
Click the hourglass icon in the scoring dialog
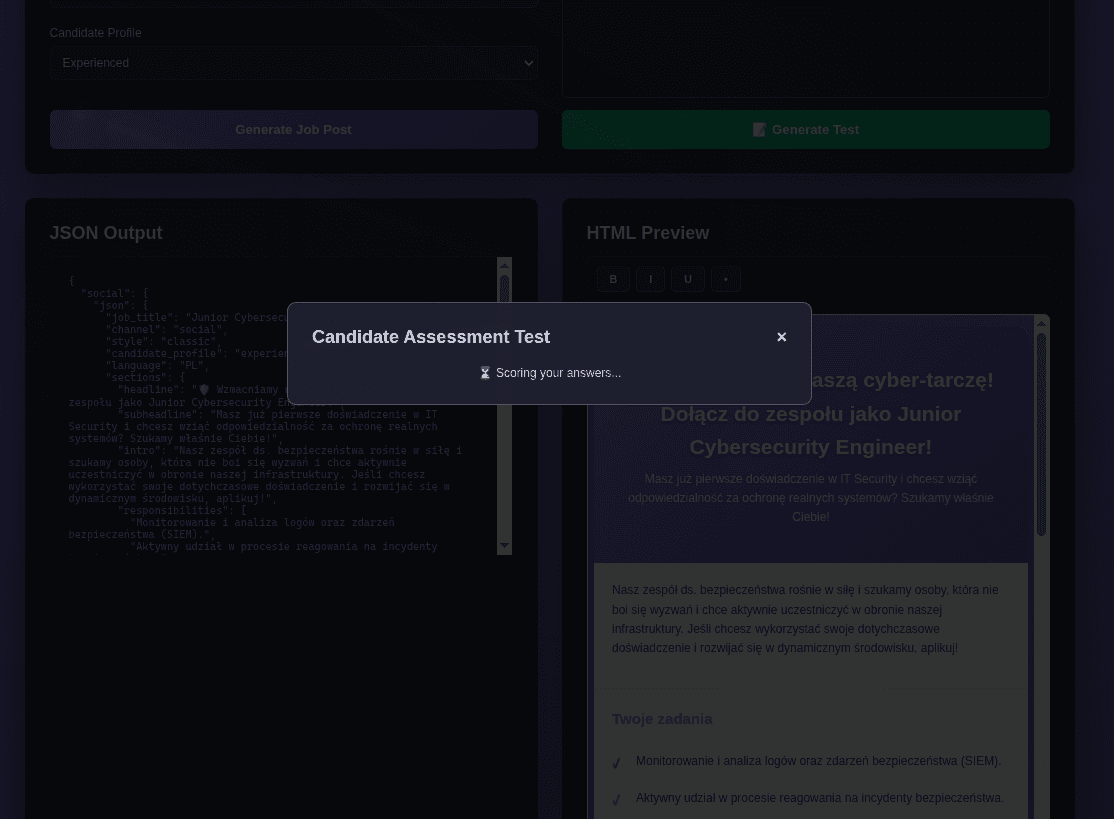coord(485,372)
